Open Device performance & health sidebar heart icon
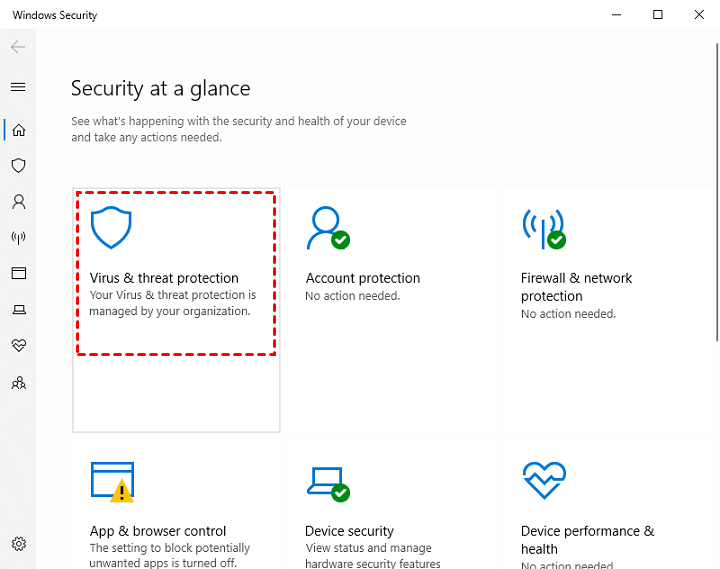 click(x=18, y=346)
